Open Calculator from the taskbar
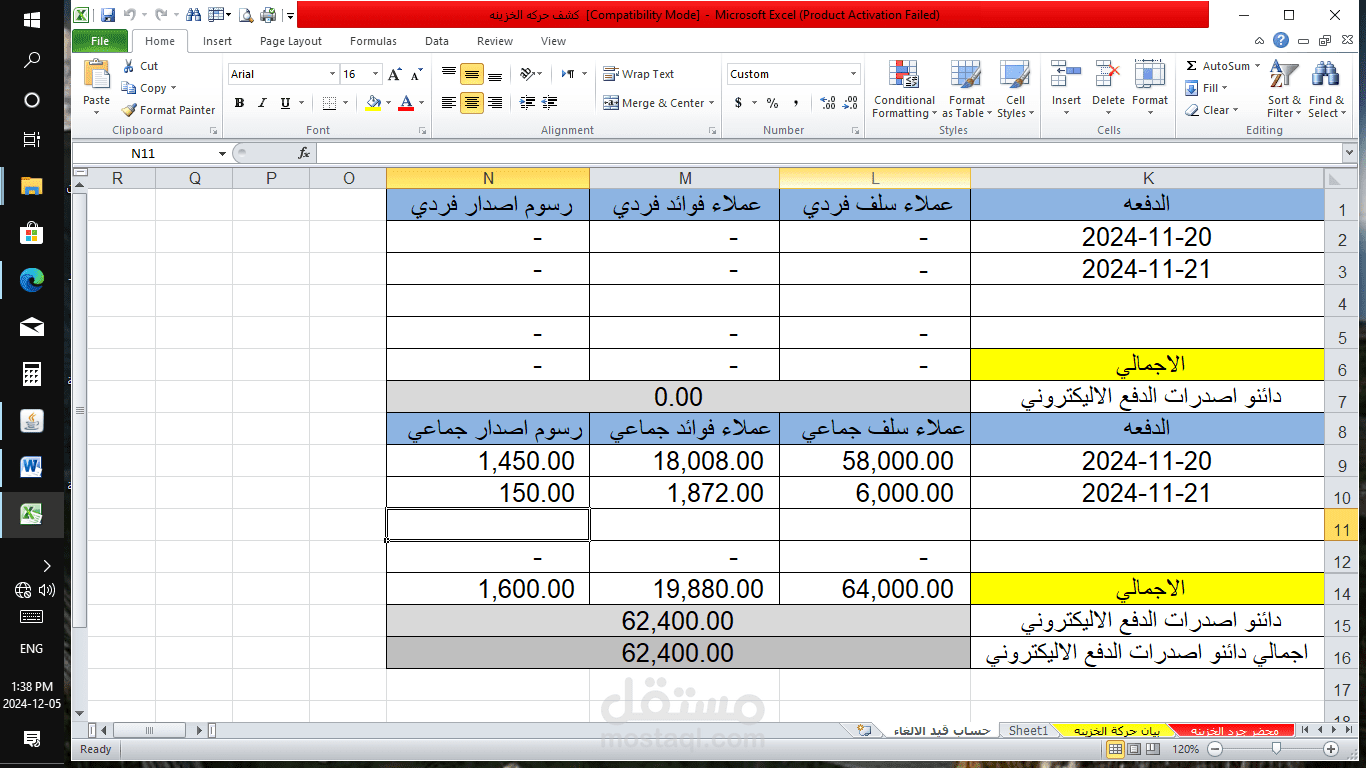1366x768 pixels. pos(32,374)
